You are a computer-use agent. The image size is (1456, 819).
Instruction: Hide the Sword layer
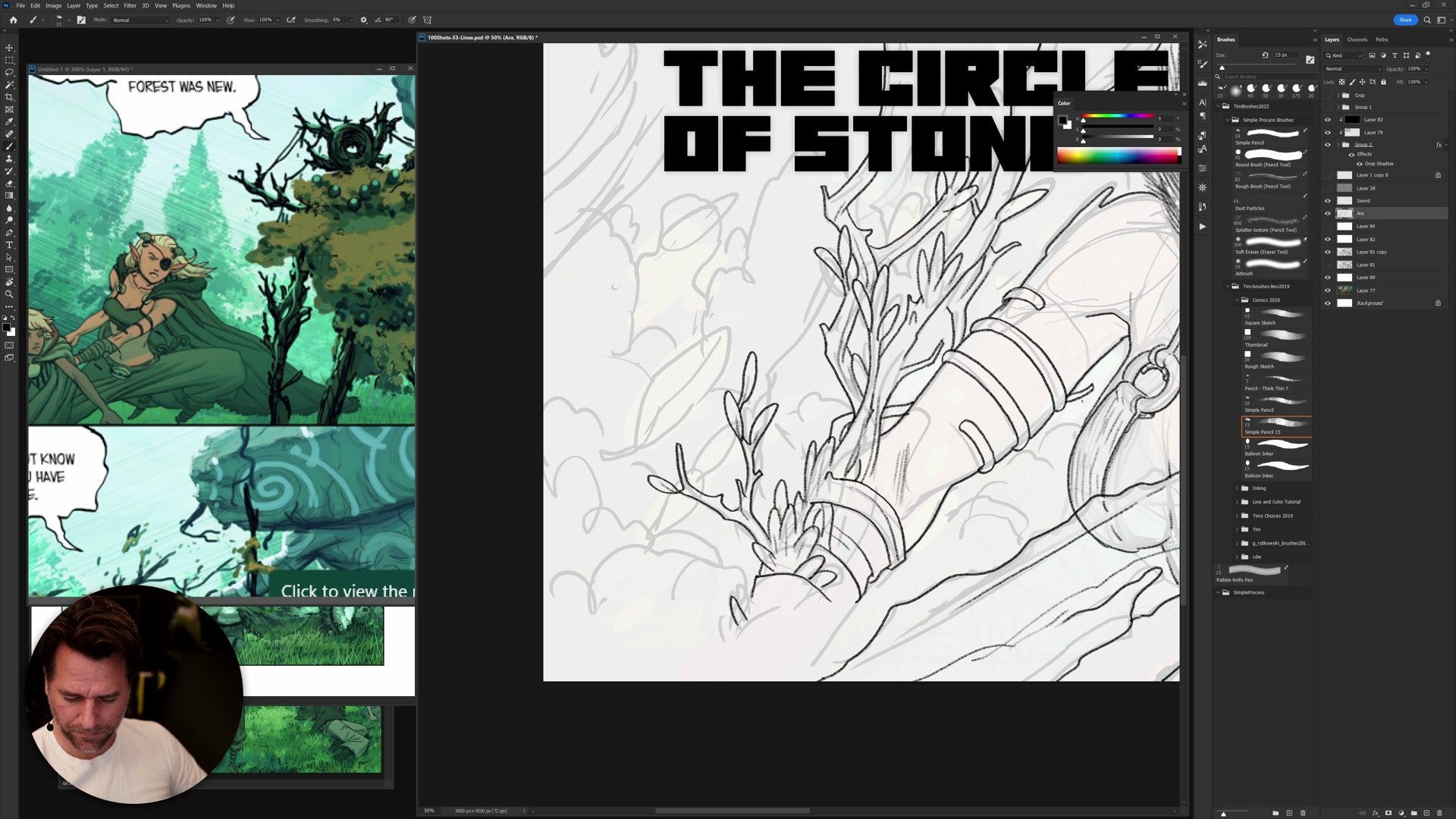point(1327,201)
